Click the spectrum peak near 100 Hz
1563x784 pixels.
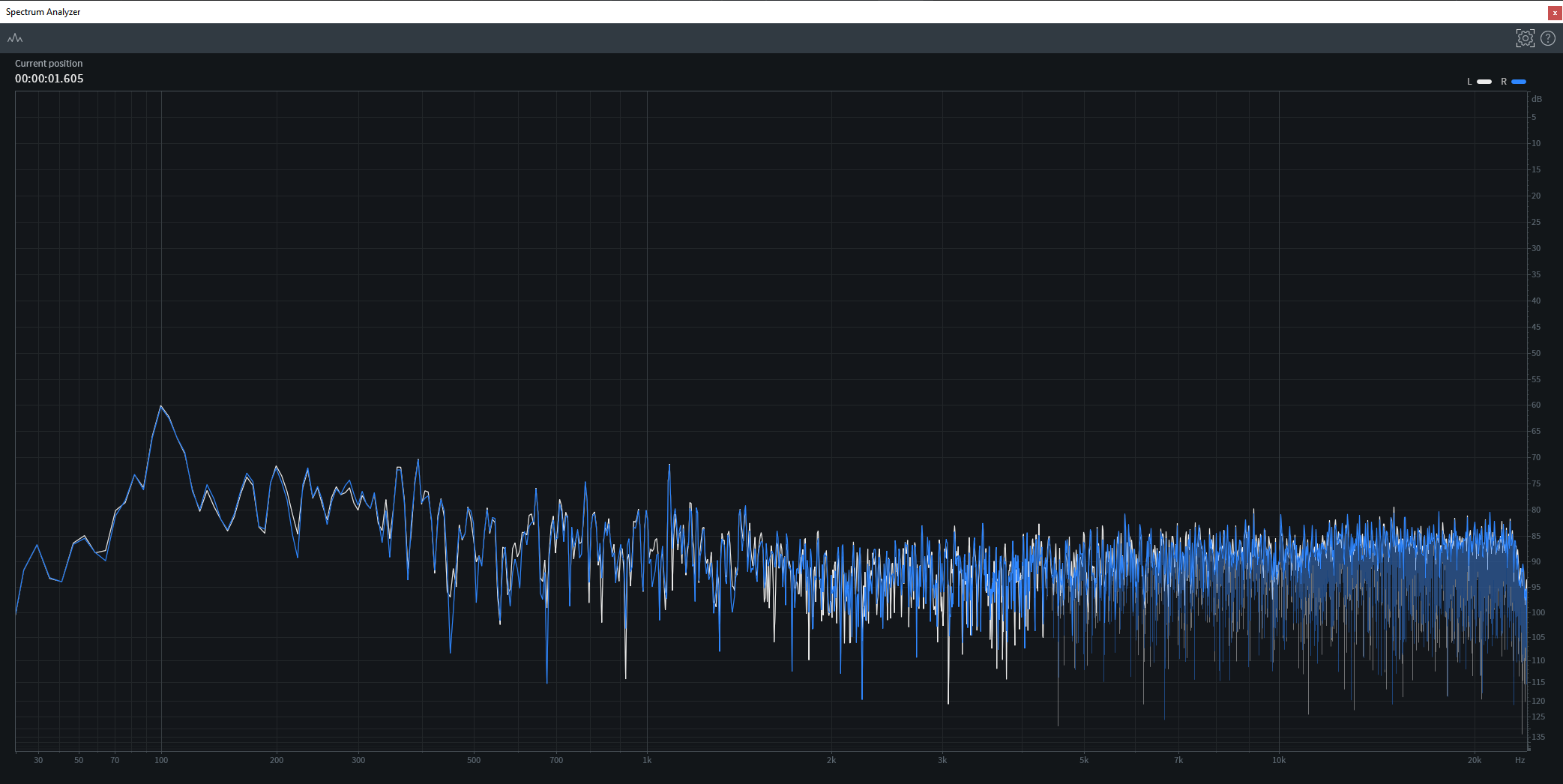[160, 406]
